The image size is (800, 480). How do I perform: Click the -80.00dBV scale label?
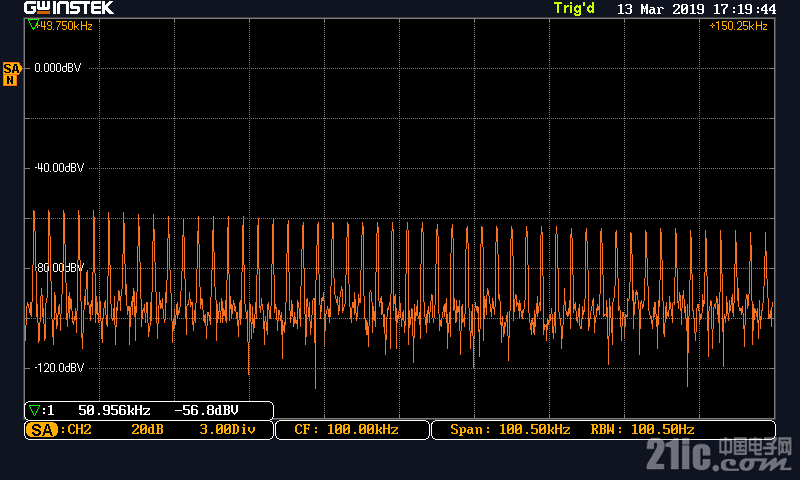[x=59, y=268]
